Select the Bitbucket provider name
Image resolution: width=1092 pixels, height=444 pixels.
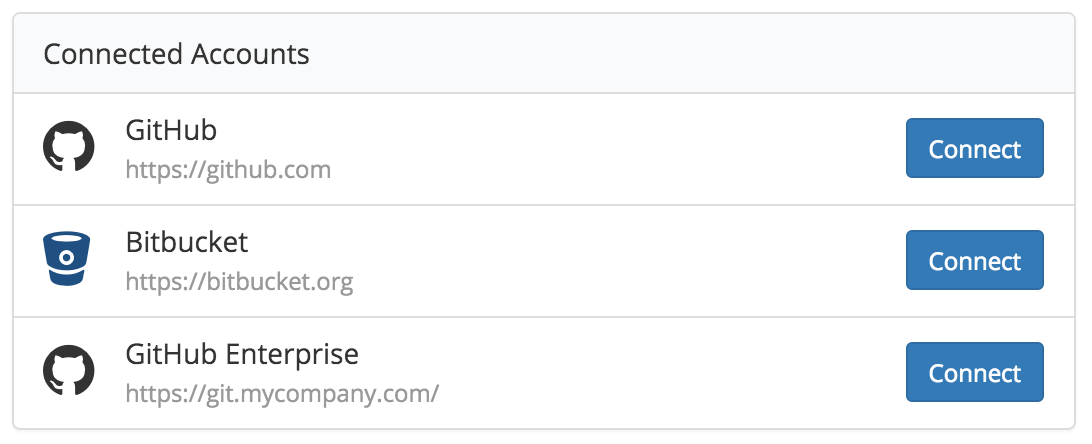(x=187, y=242)
